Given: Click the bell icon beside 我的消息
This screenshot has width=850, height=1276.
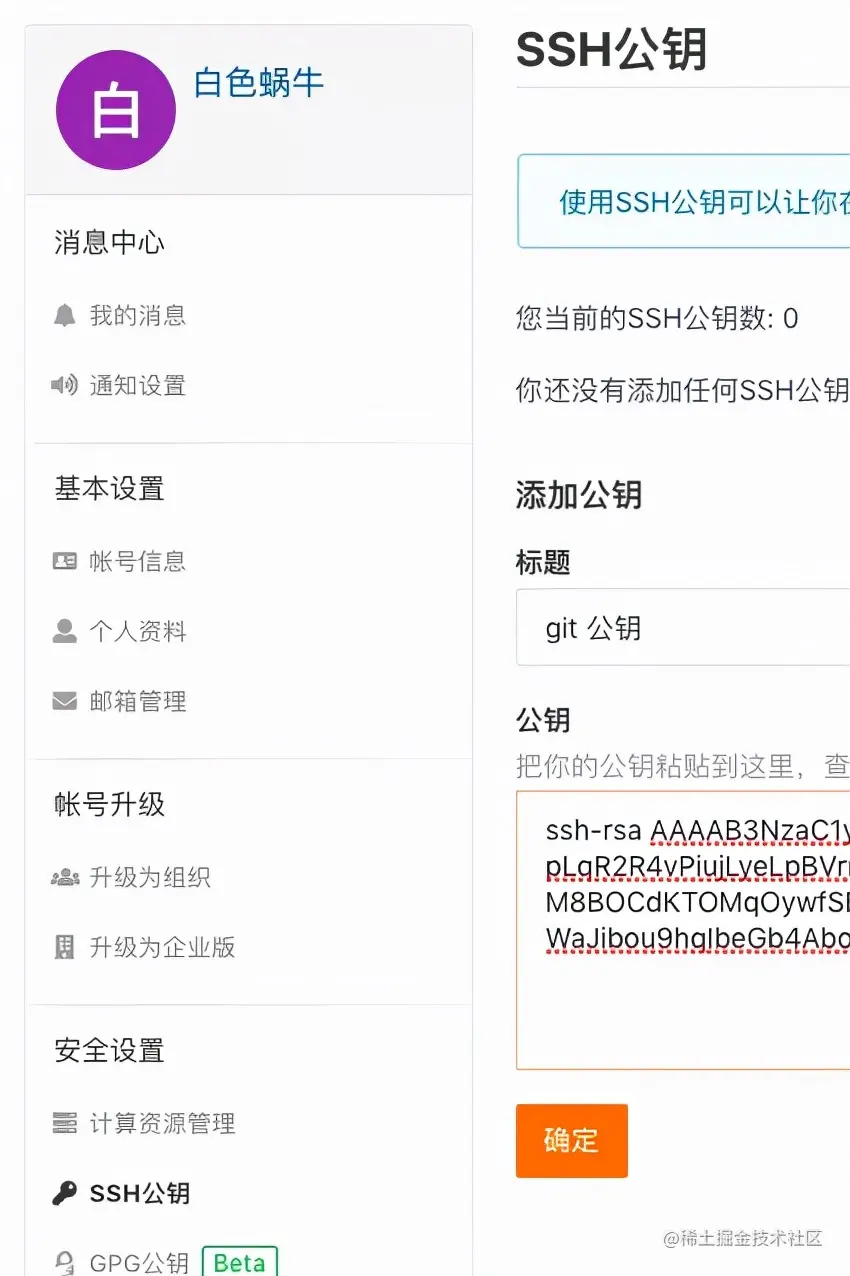Looking at the screenshot, I should tap(64, 316).
